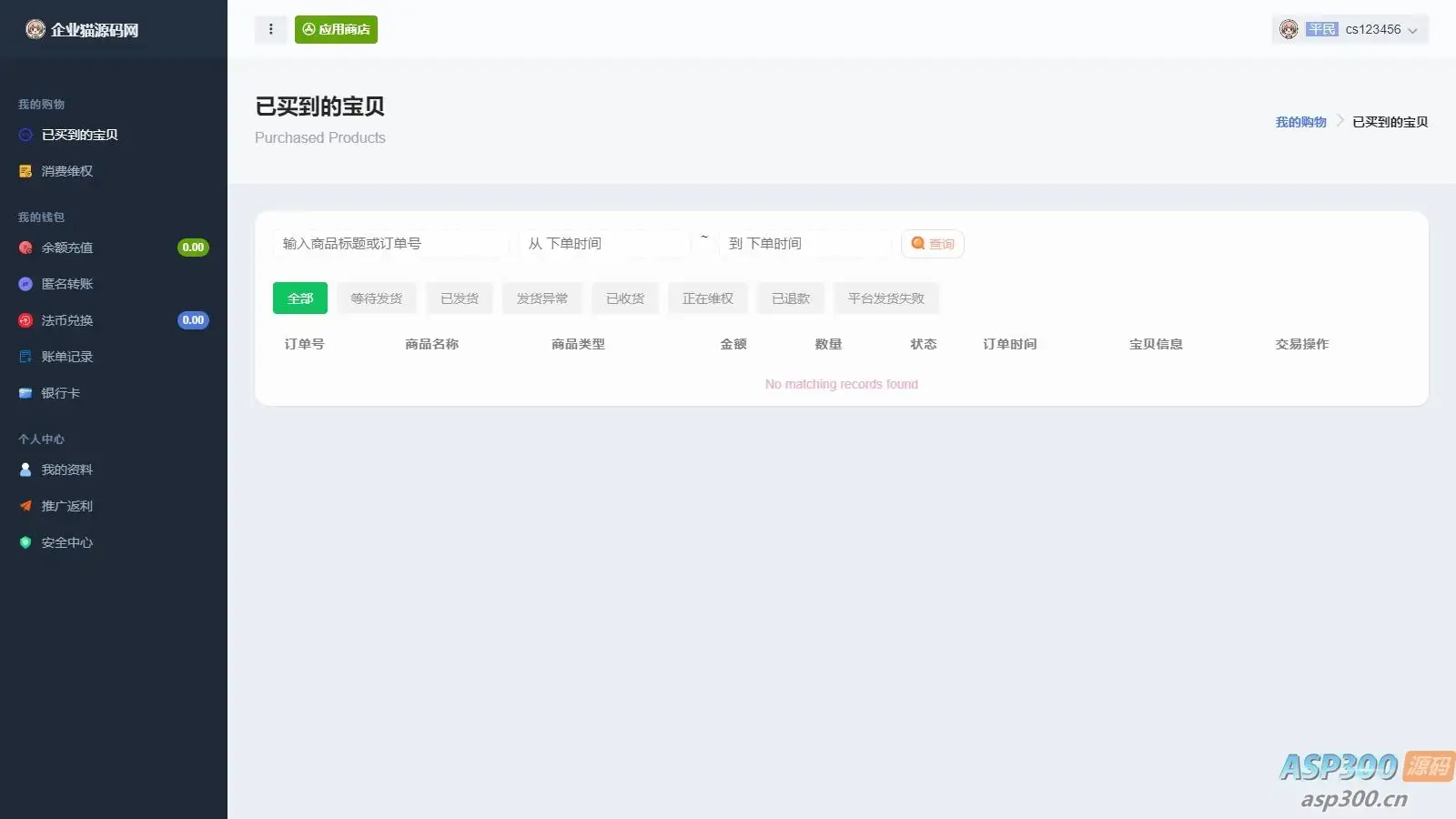The image size is (1456, 819).
Task: Open 我的资料 profile icon
Action: [25, 470]
